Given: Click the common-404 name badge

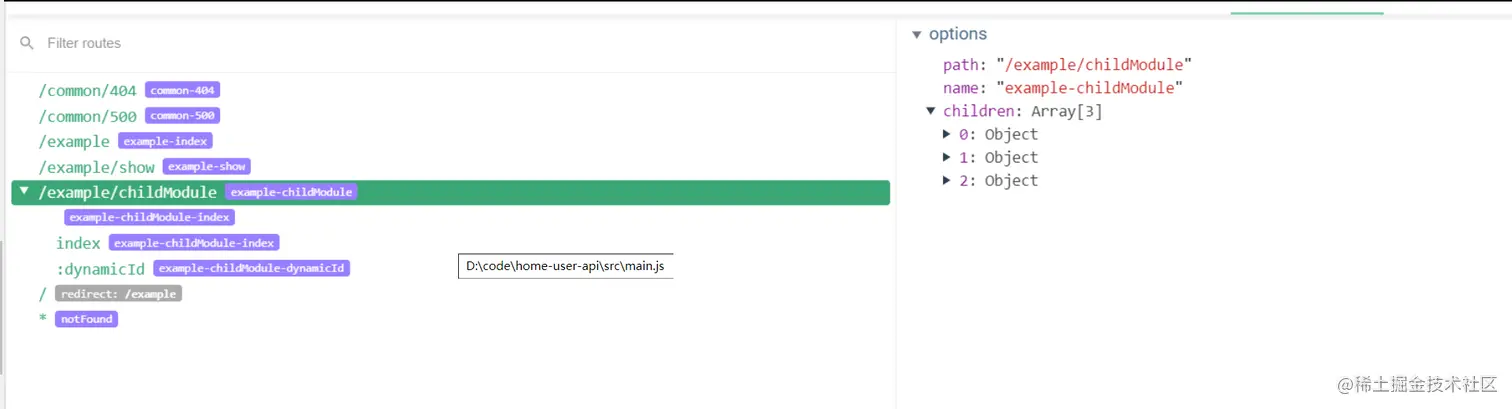Looking at the screenshot, I should tap(182, 90).
